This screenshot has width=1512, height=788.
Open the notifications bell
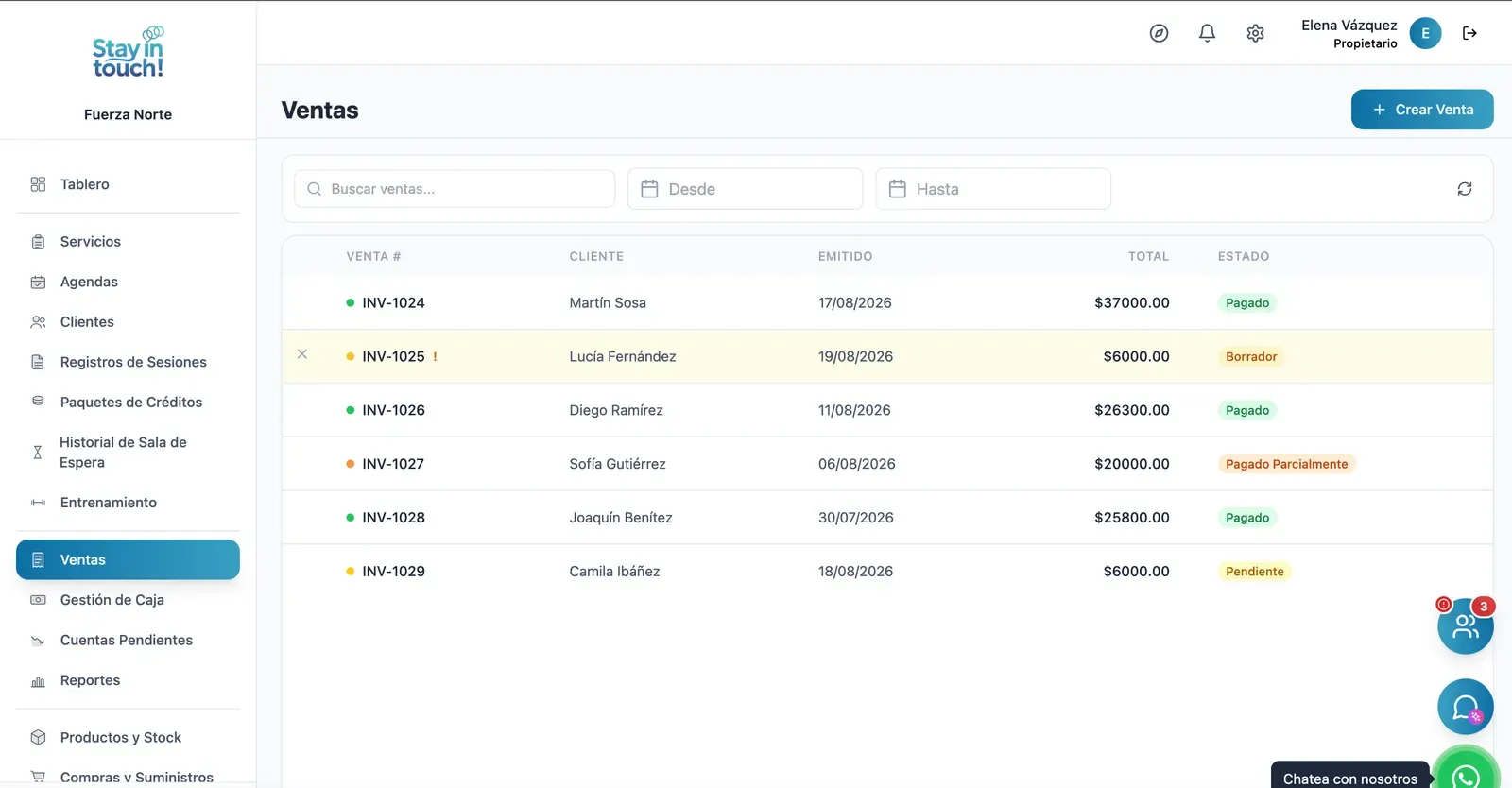(1207, 33)
